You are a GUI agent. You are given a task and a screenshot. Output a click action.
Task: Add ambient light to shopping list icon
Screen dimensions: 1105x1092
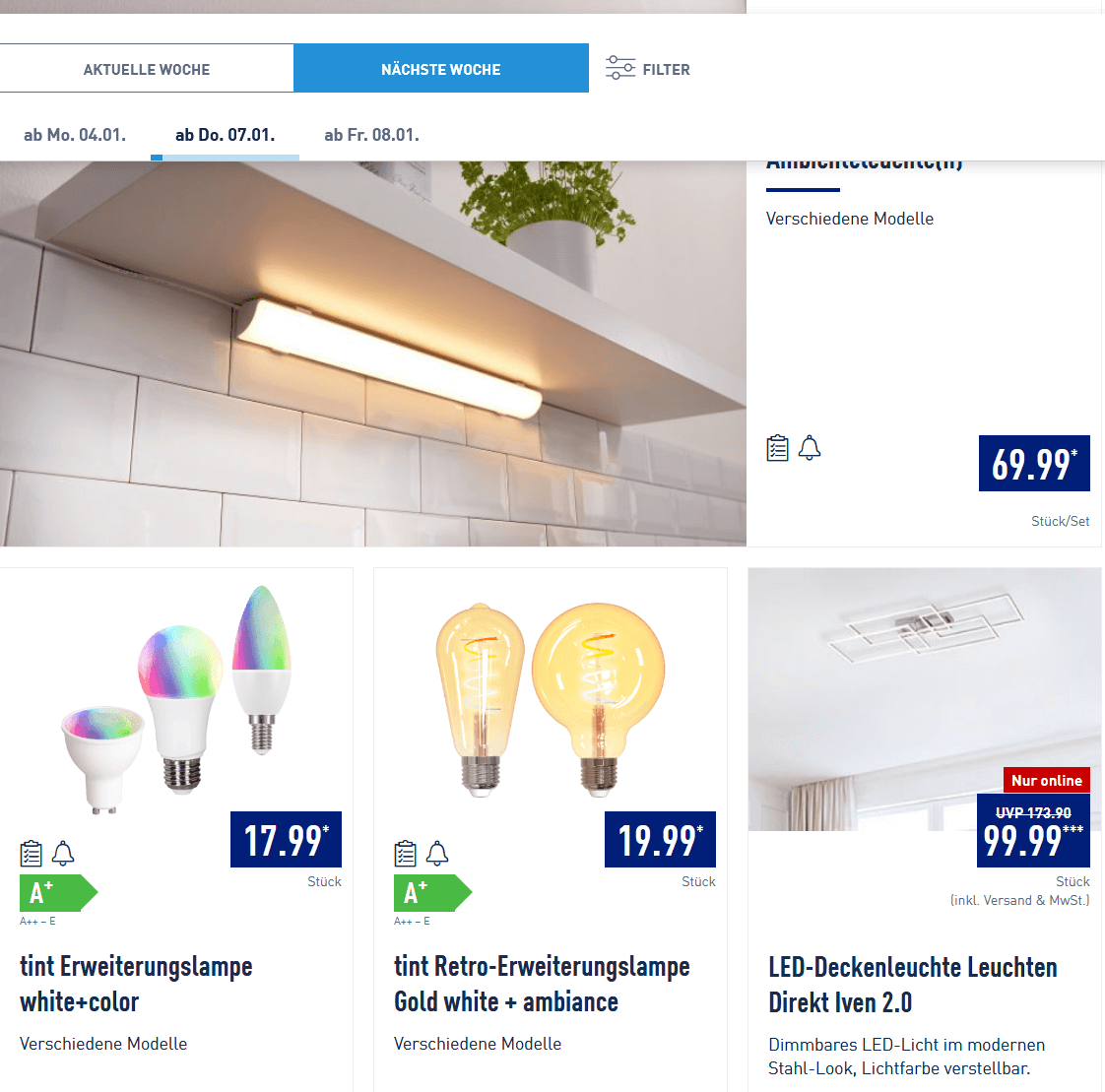pyautogui.click(x=777, y=448)
